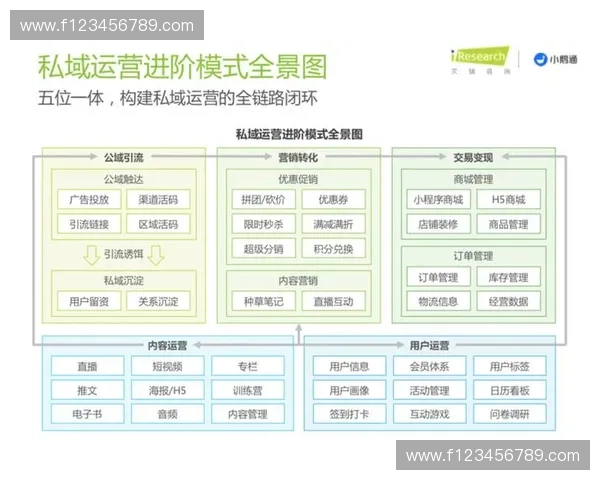Click the green title 私域运营进阶模式全景图

click(x=183, y=67)
